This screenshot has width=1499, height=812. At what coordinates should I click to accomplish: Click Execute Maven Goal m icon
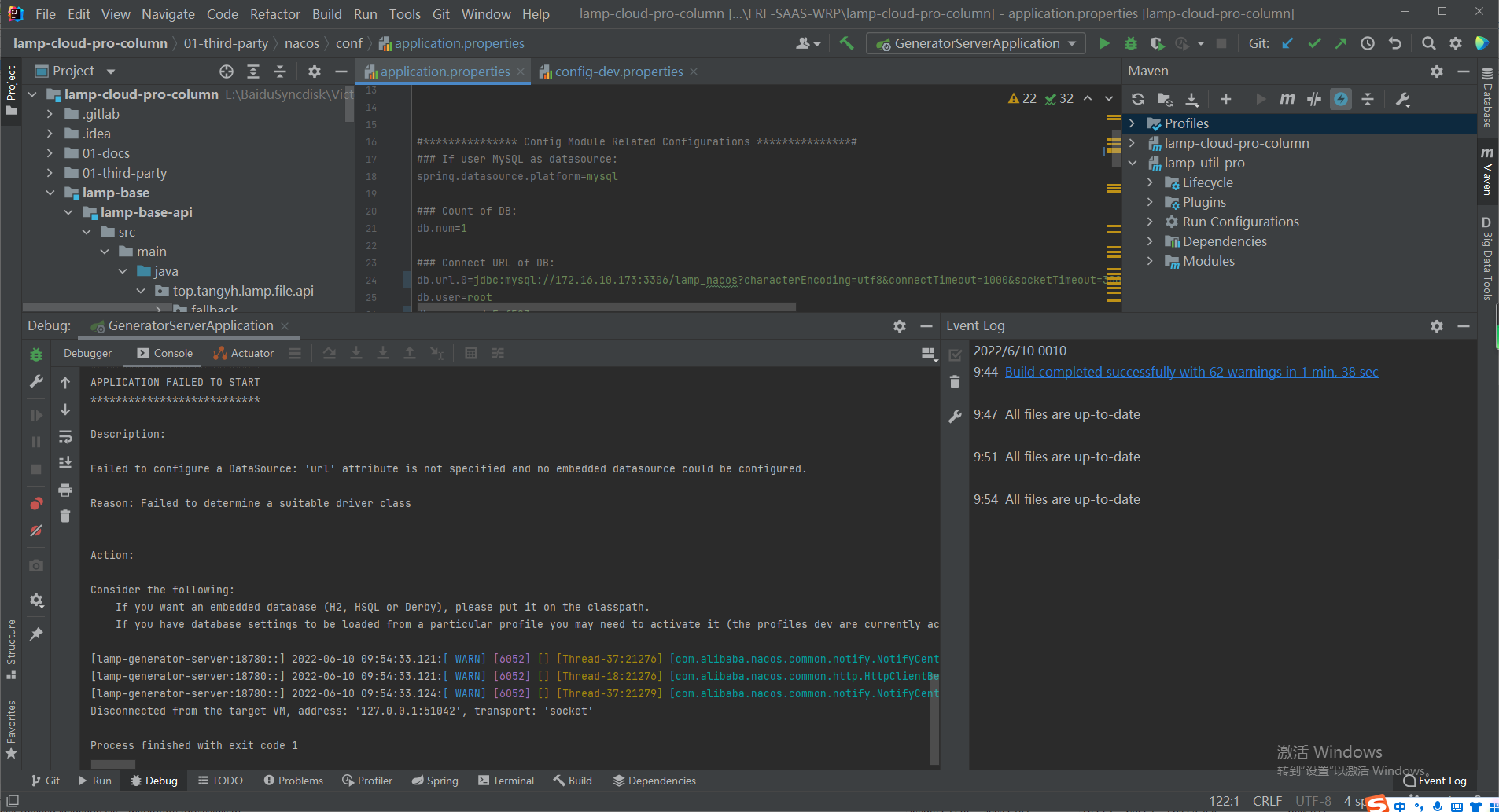(x=1287, y=99)
